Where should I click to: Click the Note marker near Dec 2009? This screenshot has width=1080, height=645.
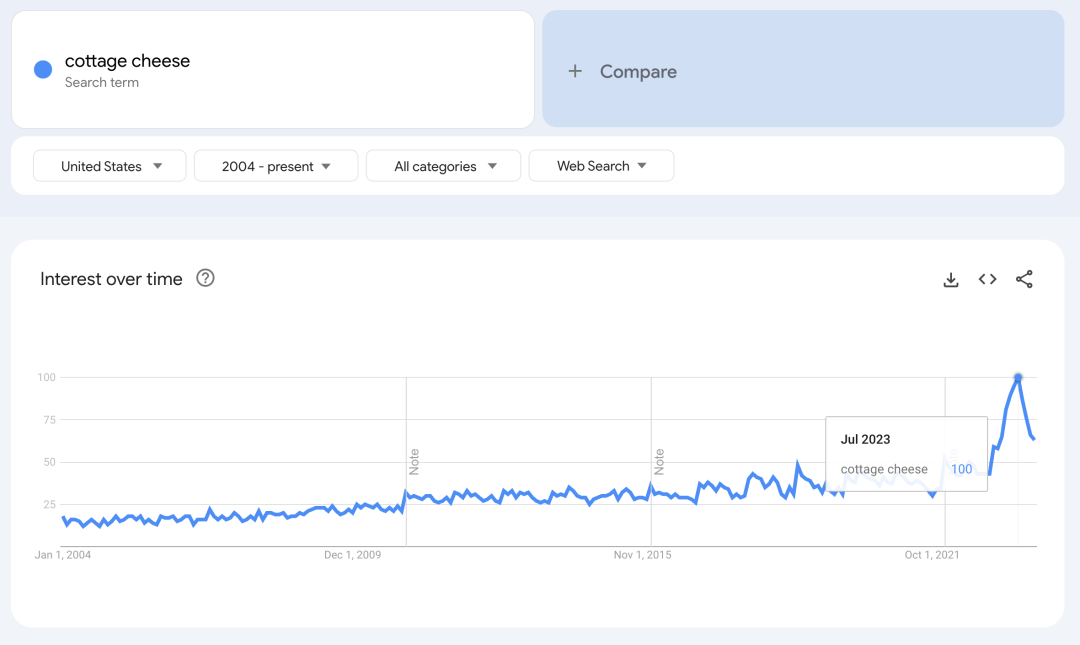click(414, 461)
